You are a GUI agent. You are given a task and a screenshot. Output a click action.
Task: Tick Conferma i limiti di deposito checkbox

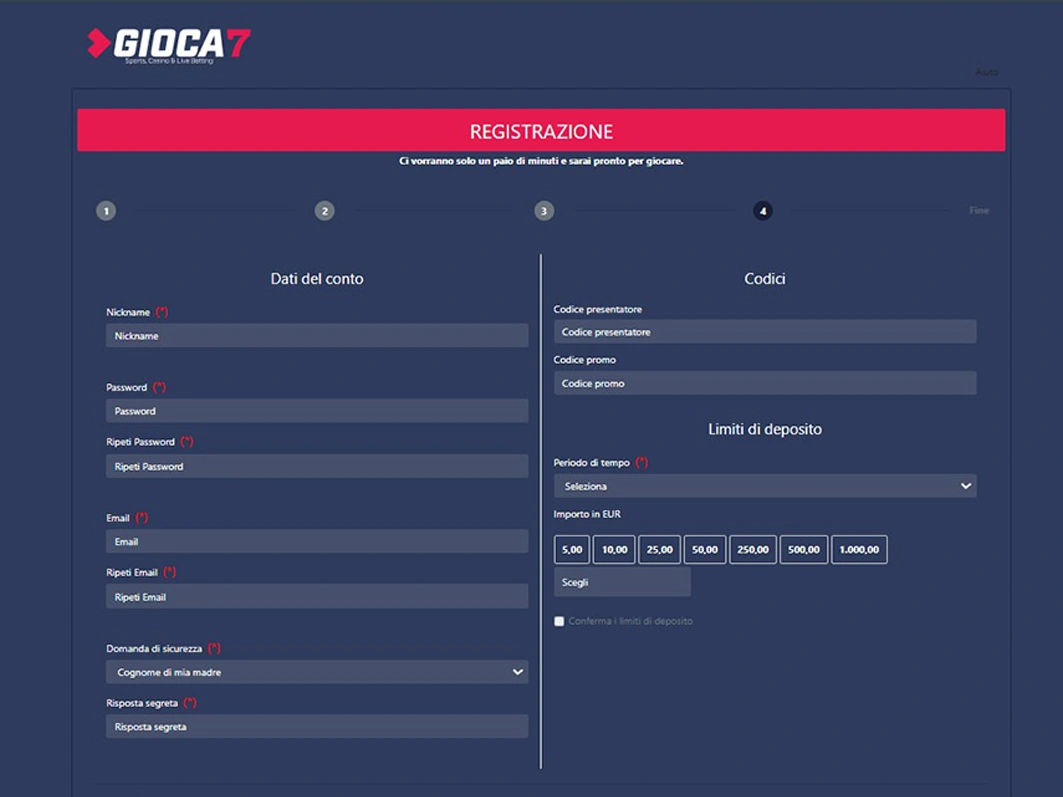pyautogui.click(x=559, y=621)
